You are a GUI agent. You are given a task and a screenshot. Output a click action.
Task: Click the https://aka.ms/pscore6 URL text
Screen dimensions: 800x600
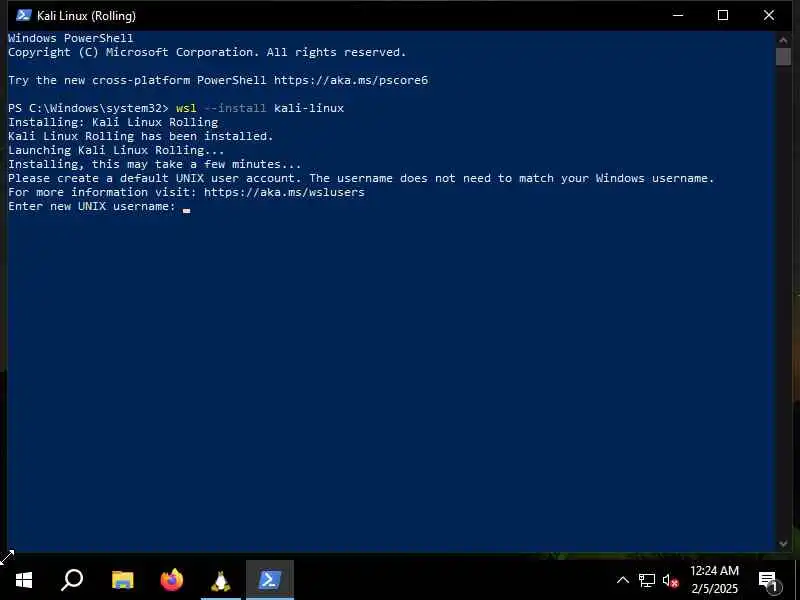click(351, 81)
